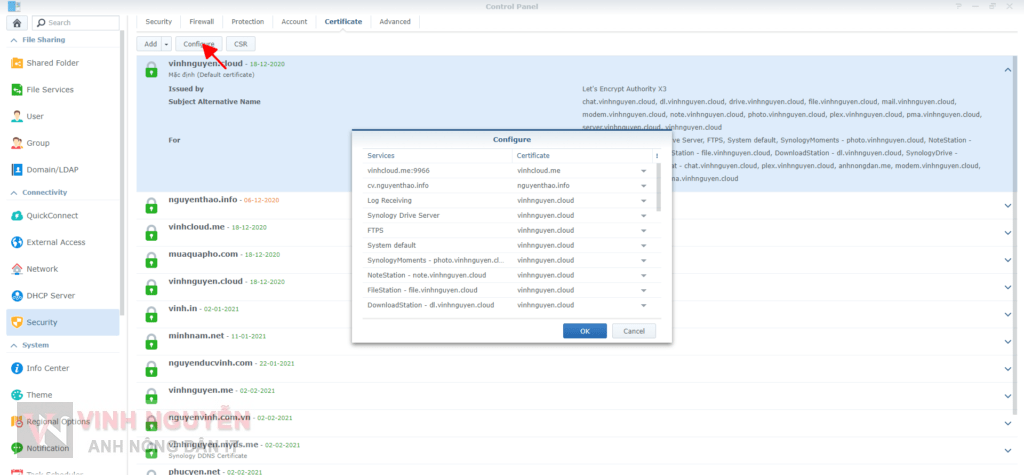The height and width of the screenshot is (475, 1024).
Task: Expand the nguyenthao.info certificate row
Action: pos(1006,205)
